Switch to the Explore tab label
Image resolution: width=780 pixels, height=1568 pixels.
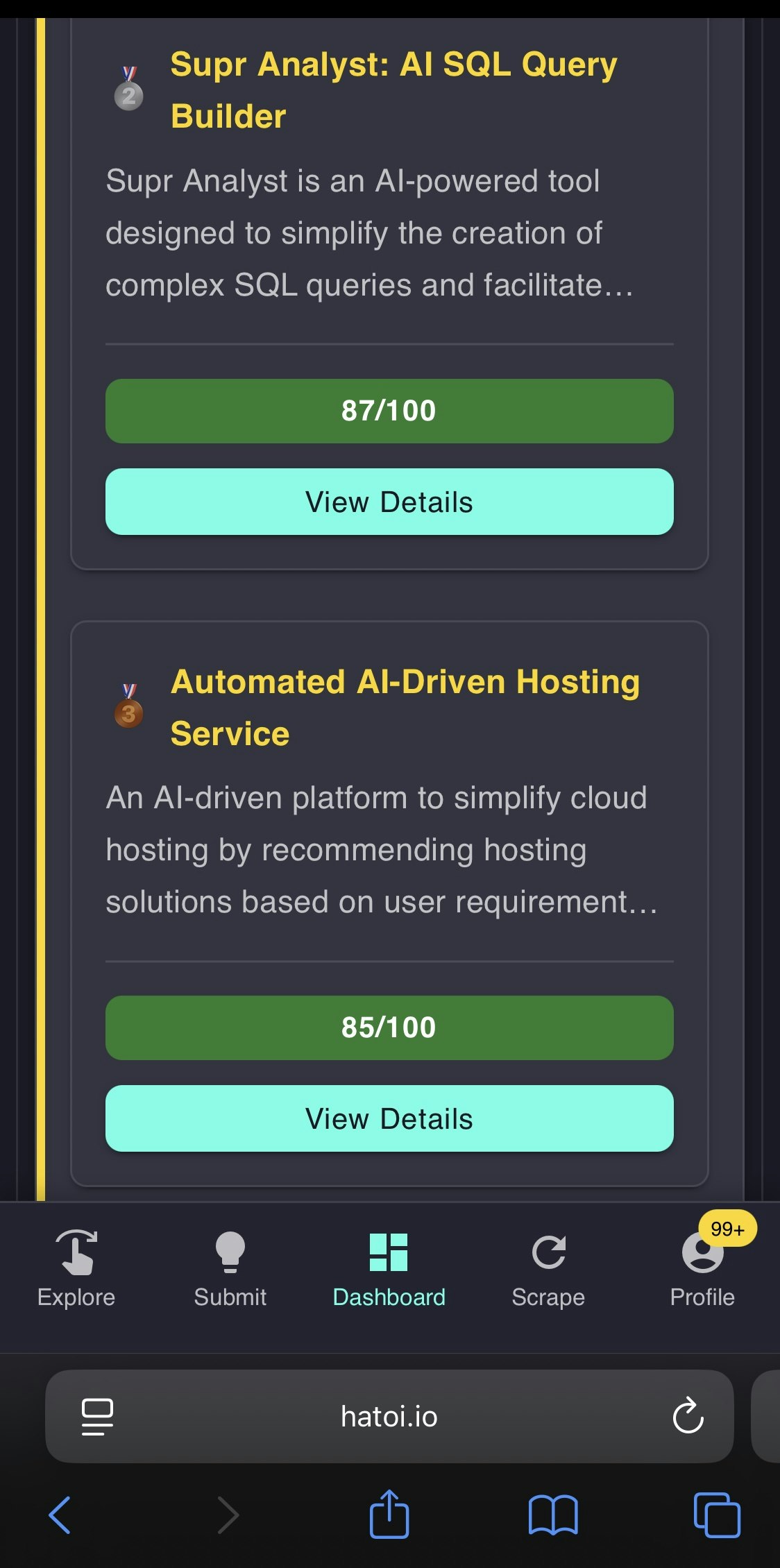(x=76, y=1297)
